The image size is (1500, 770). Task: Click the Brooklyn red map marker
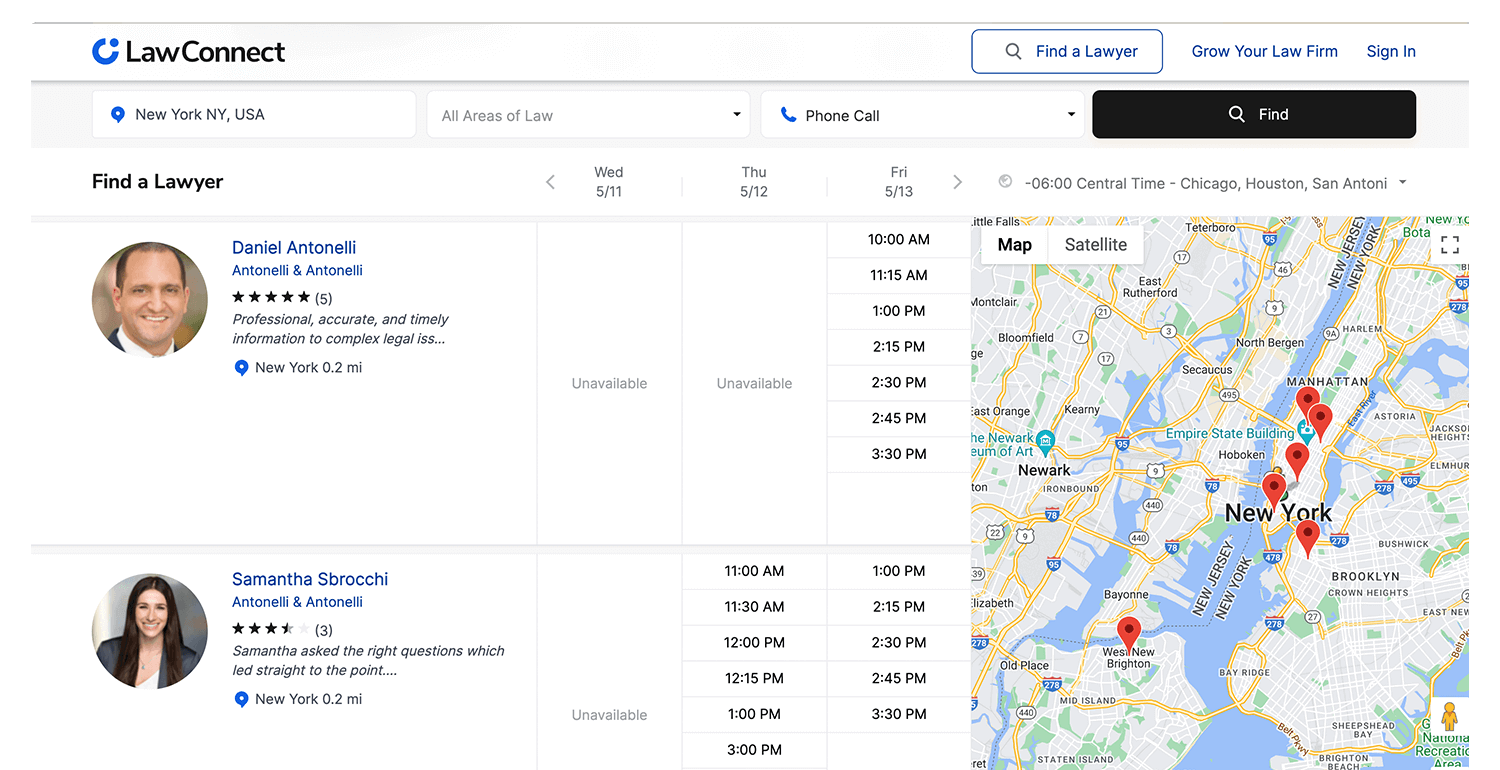1307,537
